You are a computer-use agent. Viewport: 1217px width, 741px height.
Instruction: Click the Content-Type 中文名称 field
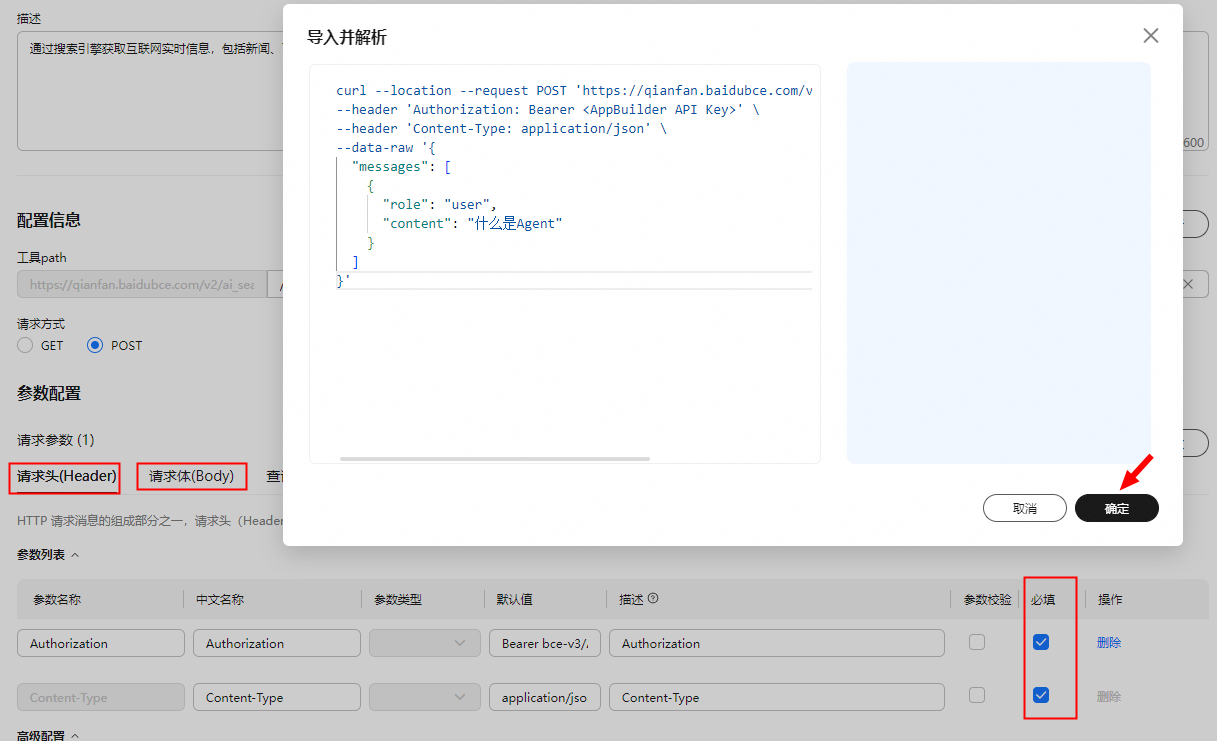(277, 697)
